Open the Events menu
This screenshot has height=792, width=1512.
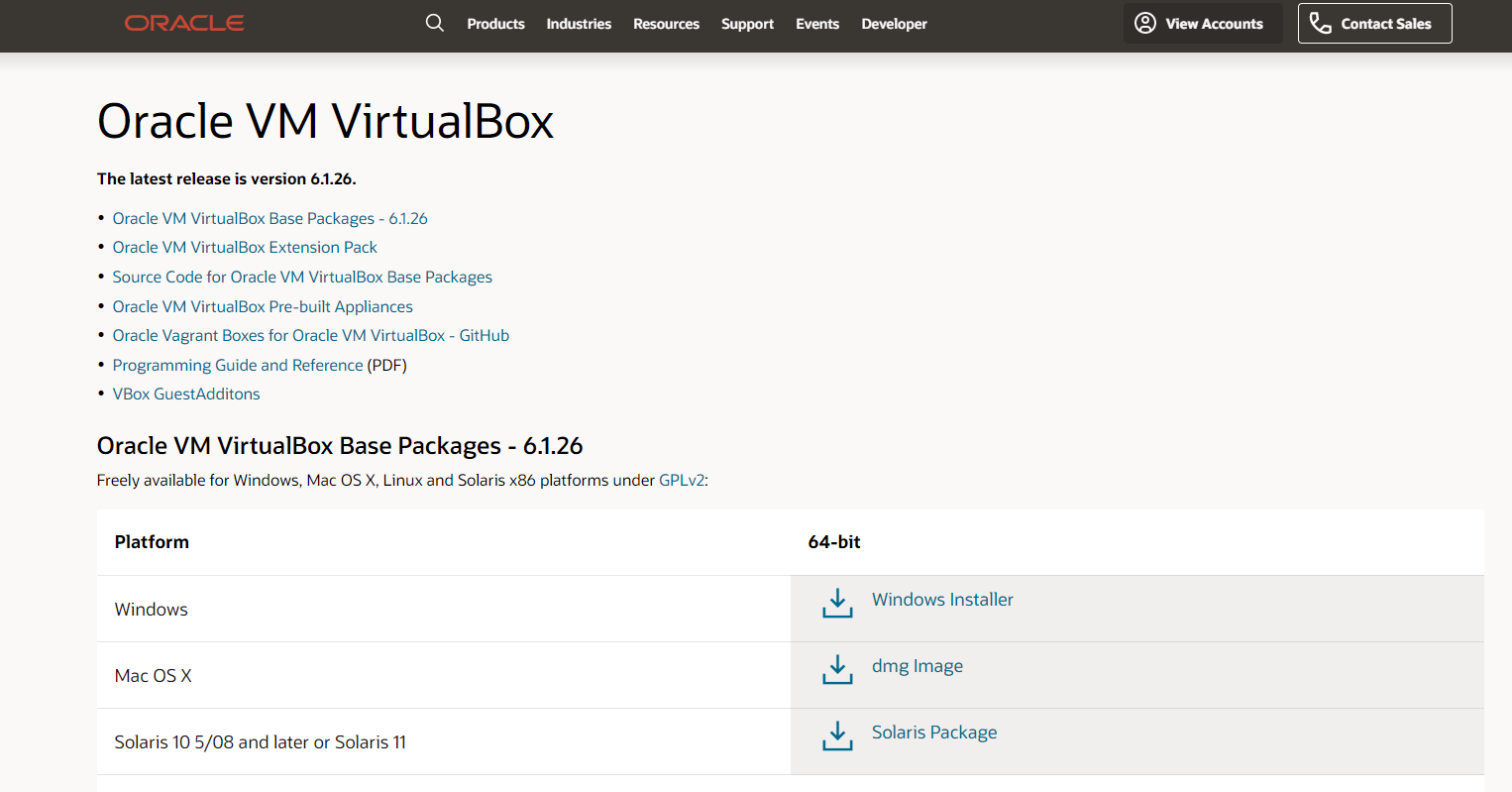[x=817, y=24]
